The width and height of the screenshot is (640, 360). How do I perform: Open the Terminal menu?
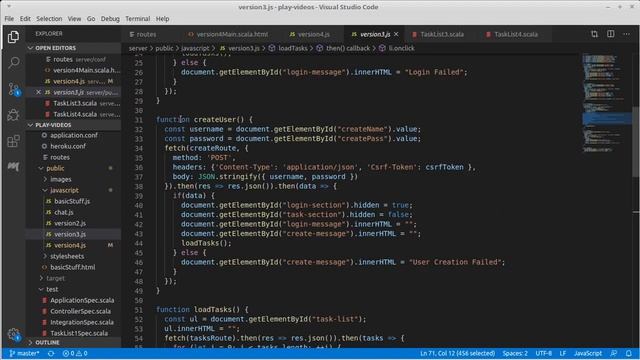point(138,19)
